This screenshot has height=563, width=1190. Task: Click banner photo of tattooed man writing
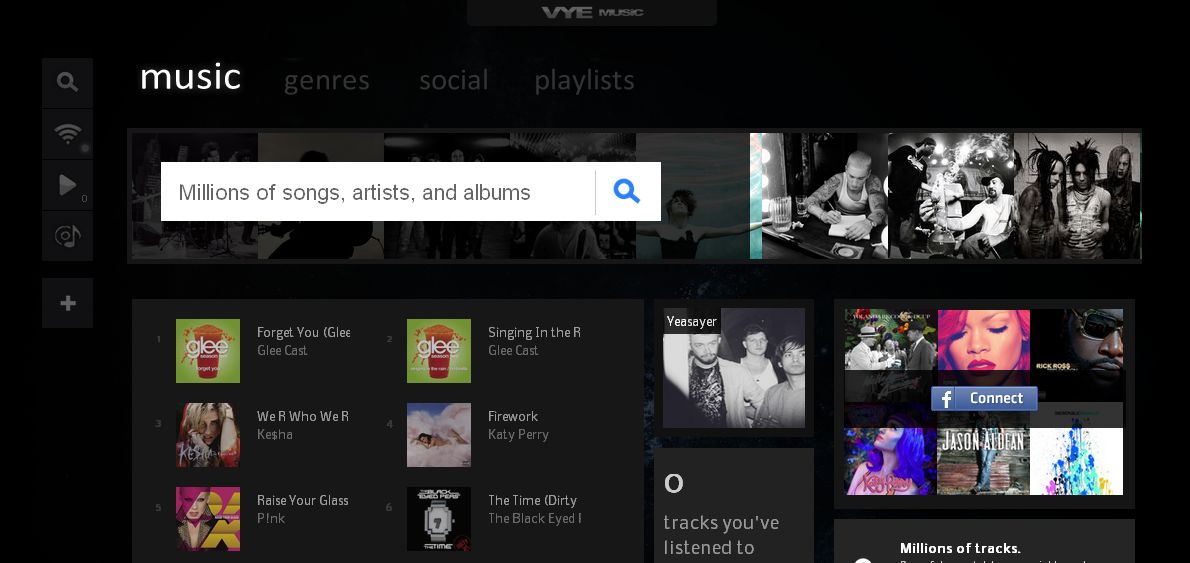click(x=825, y=196)
